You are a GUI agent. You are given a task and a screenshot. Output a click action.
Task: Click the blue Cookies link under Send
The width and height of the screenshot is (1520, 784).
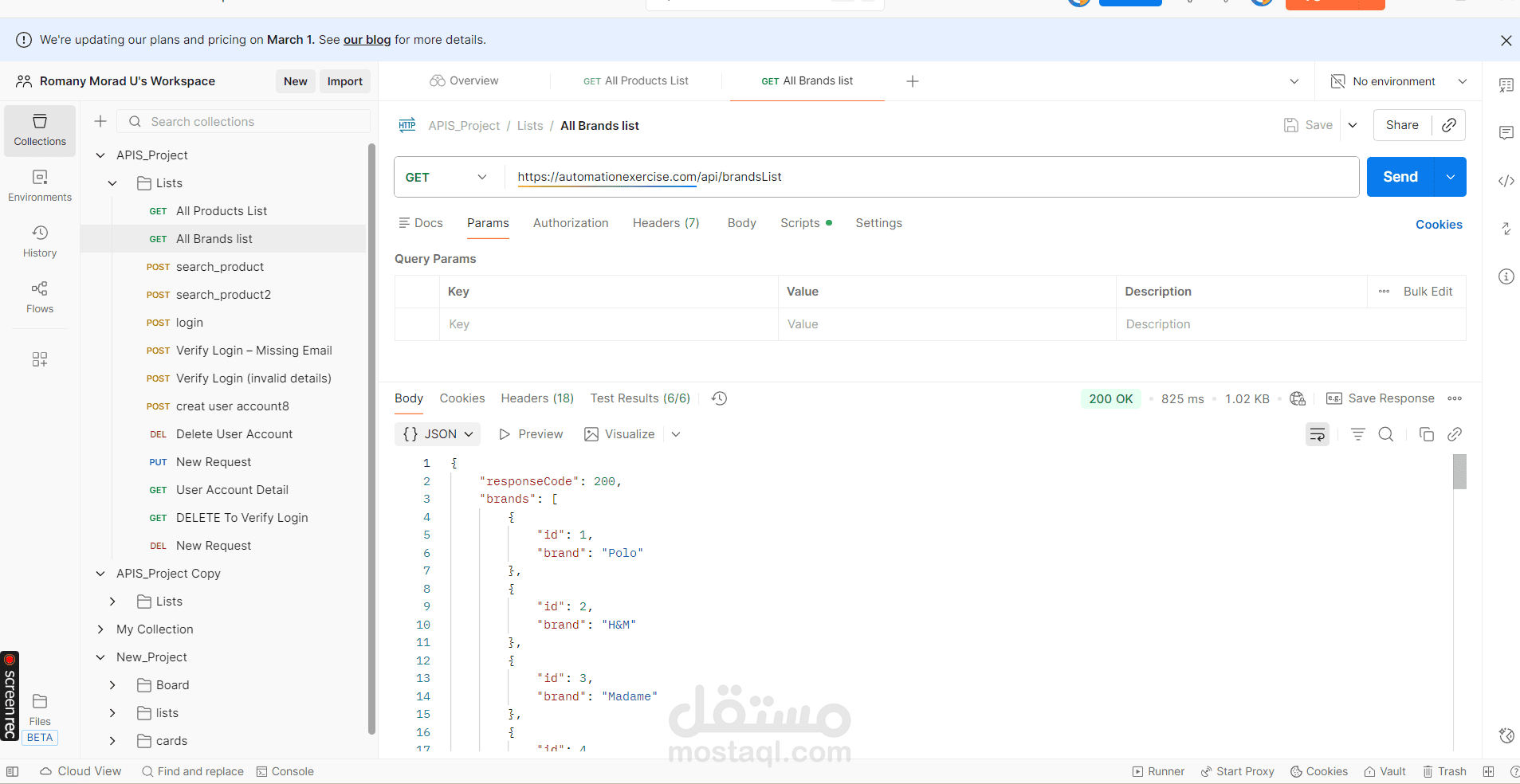pos(1439,225)
